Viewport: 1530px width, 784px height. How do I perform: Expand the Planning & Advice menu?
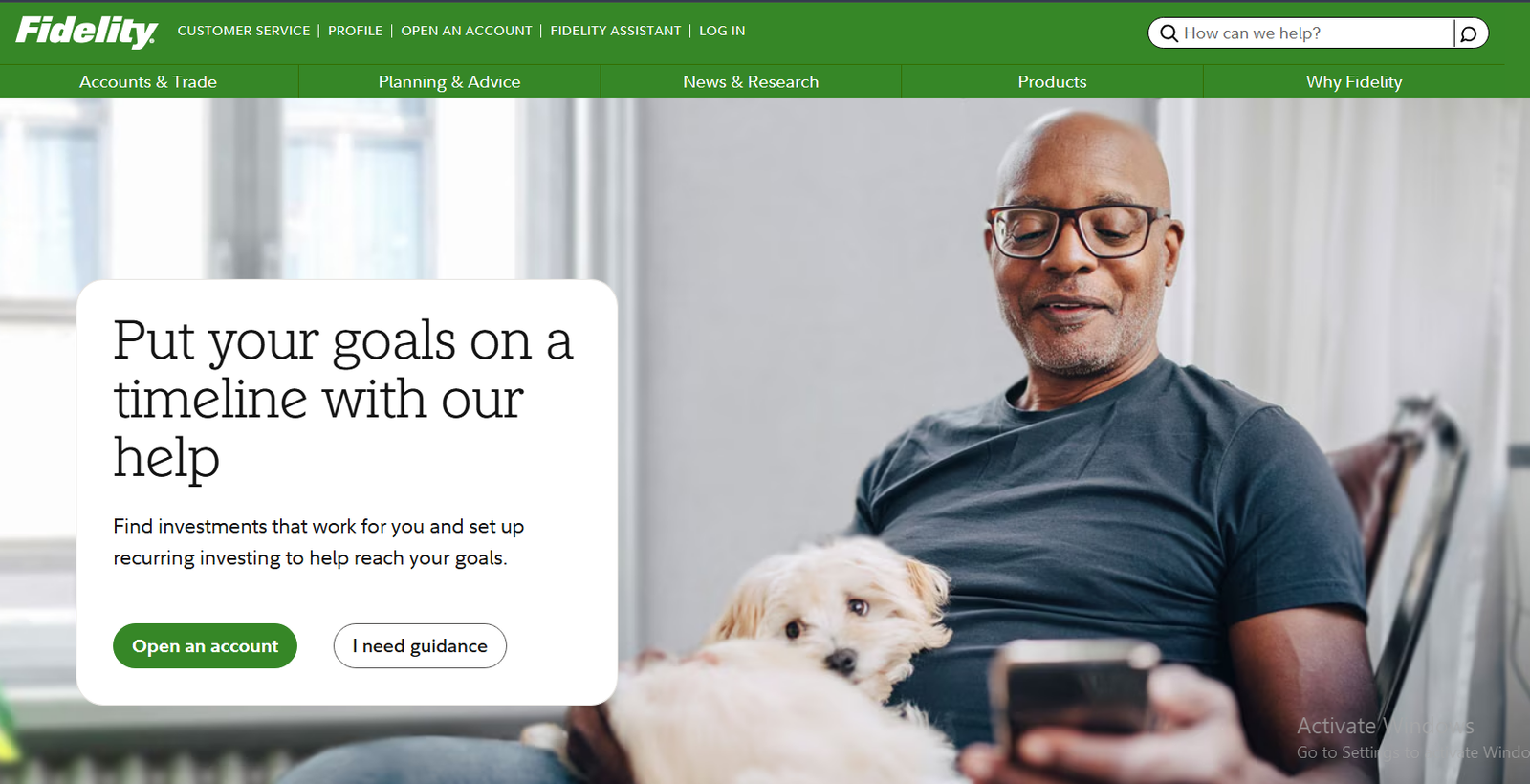[449, 82]
